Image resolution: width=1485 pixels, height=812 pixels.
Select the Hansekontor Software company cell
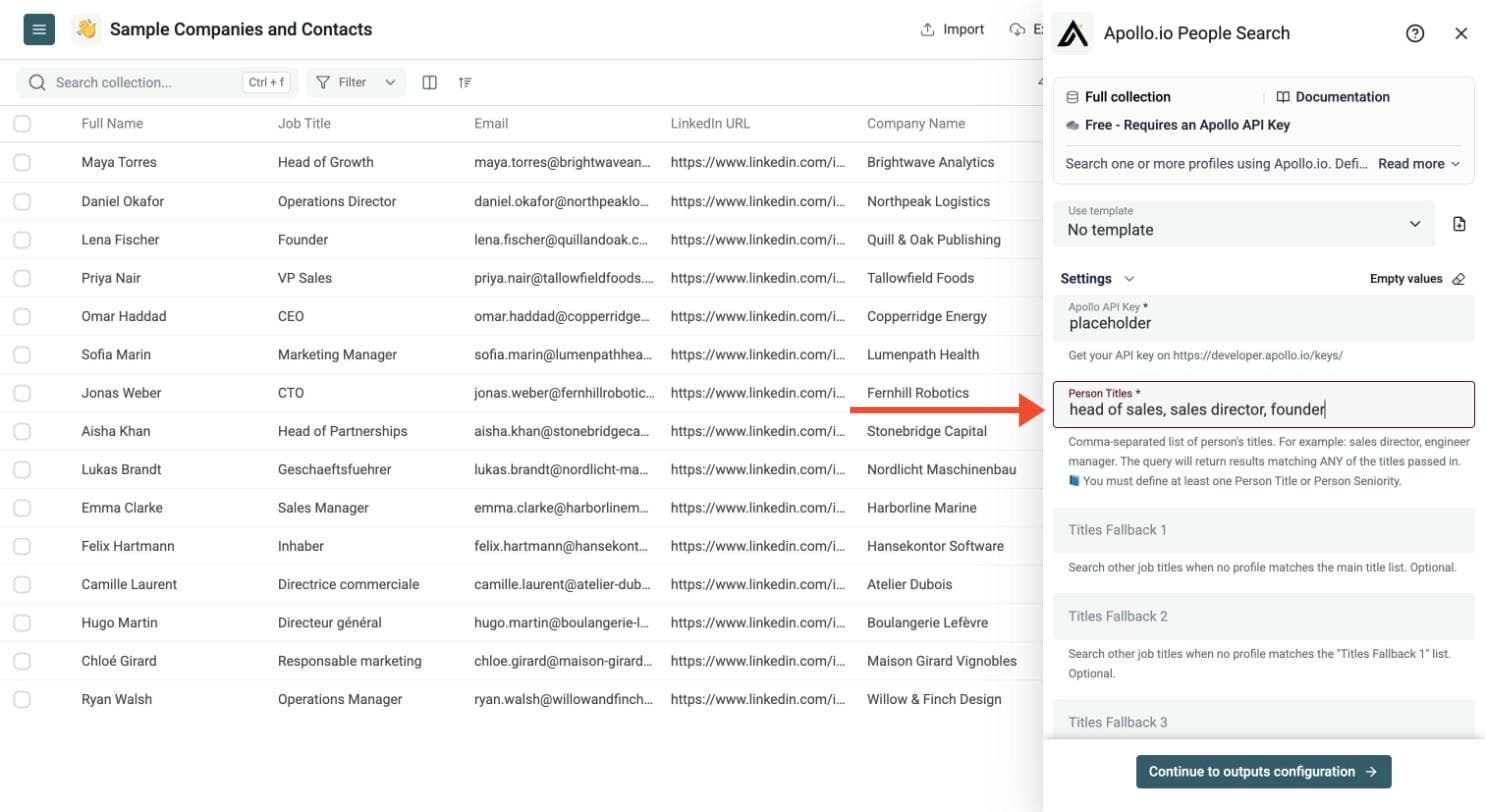[x=935, y=546]
